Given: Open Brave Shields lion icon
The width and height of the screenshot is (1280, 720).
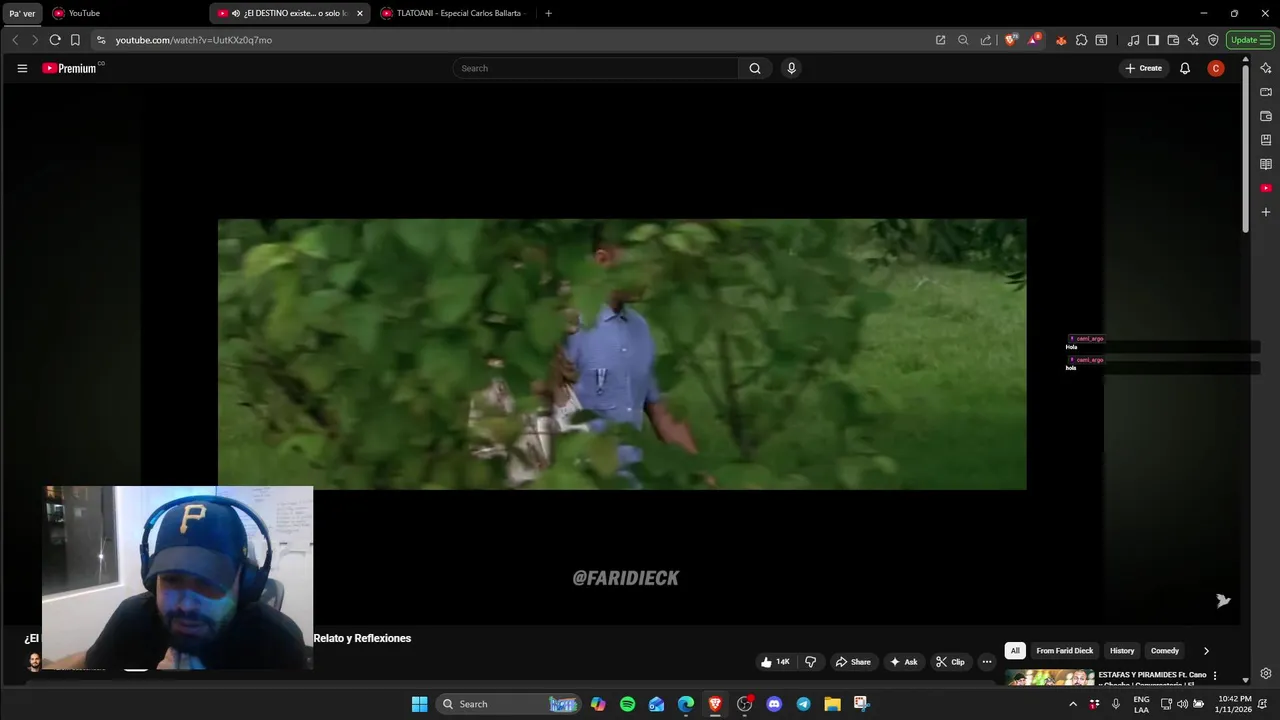Looking at the screenshot, I should (x=1011, y=40).
